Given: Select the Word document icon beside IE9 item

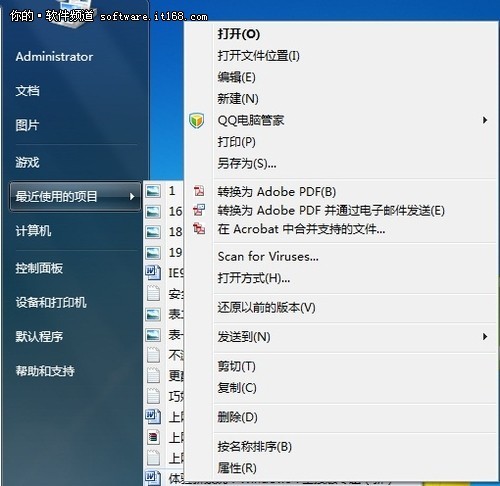Looking at the screenshot, I should click(x=153, y=273).
